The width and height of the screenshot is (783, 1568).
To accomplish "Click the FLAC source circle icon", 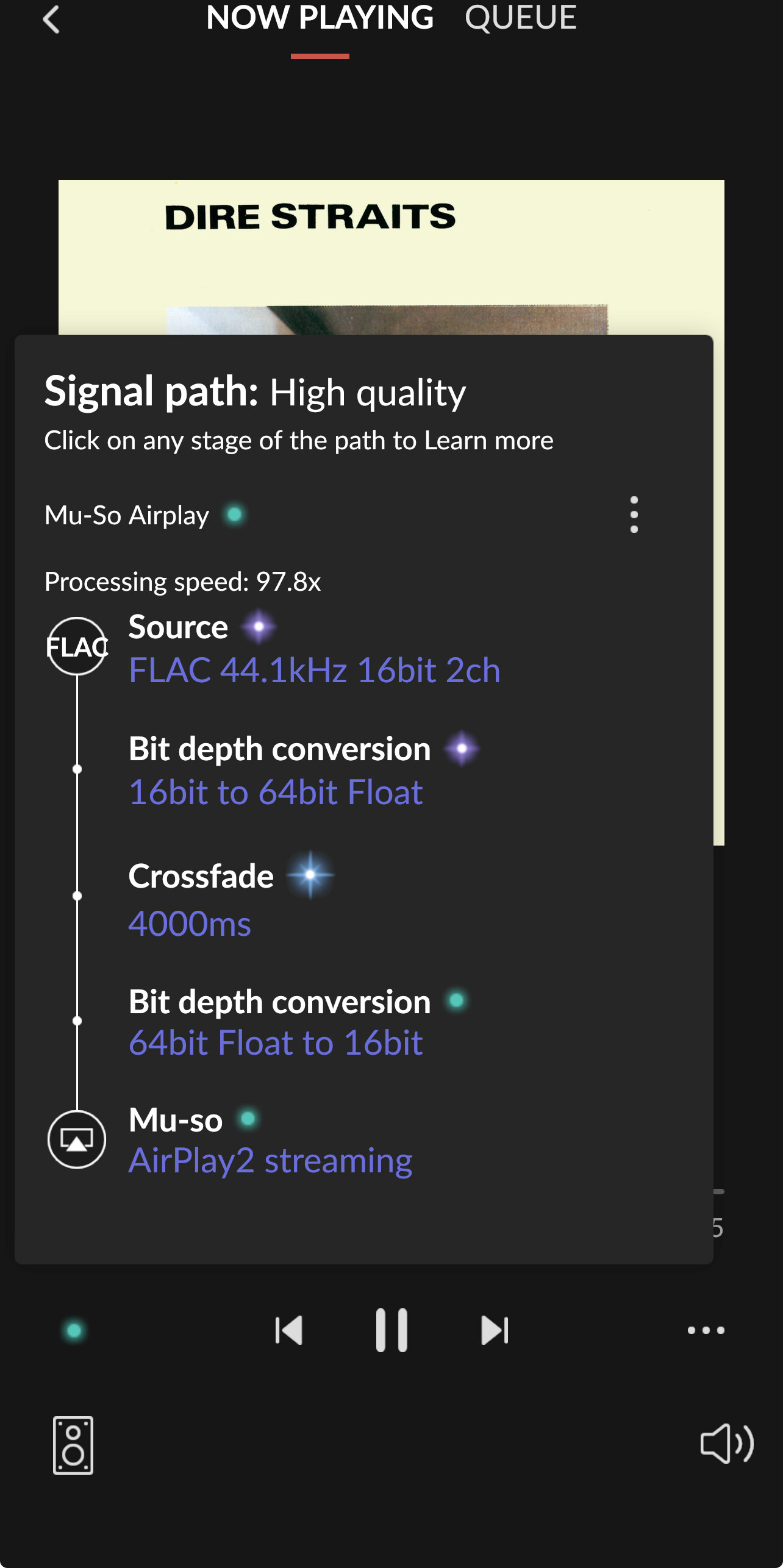I will pyautogui.click(x=77, y=646).
